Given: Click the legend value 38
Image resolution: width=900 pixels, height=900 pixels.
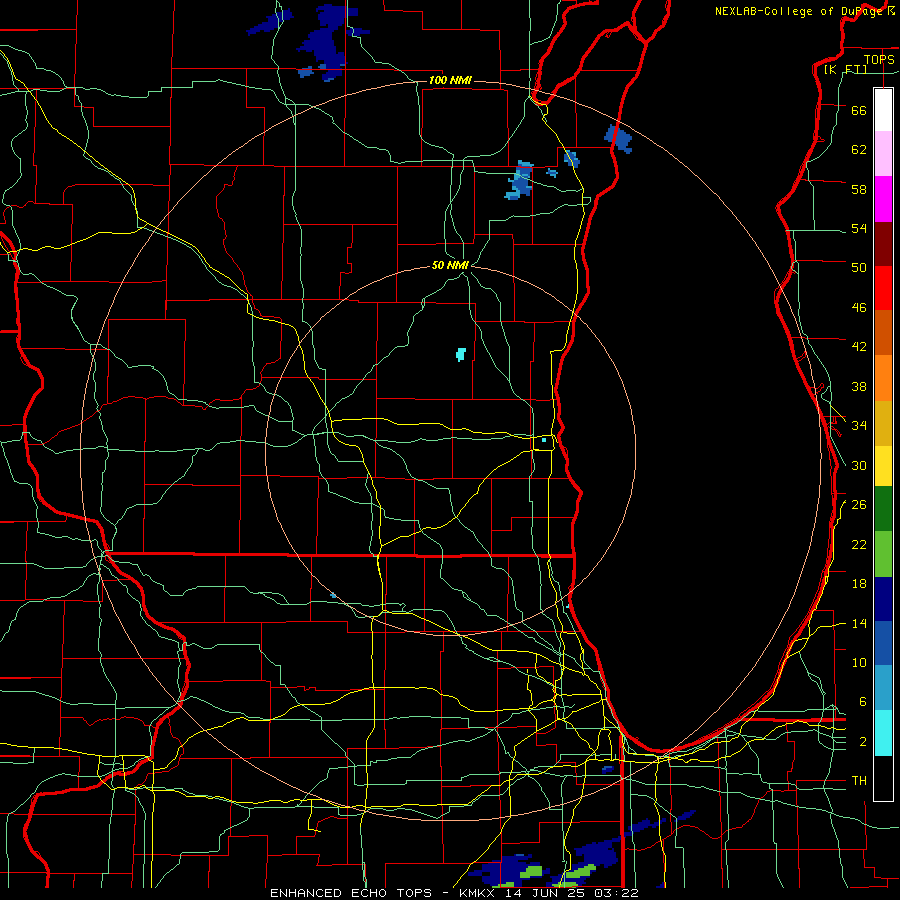Looking at the screenshot, I should pos(859,387).
